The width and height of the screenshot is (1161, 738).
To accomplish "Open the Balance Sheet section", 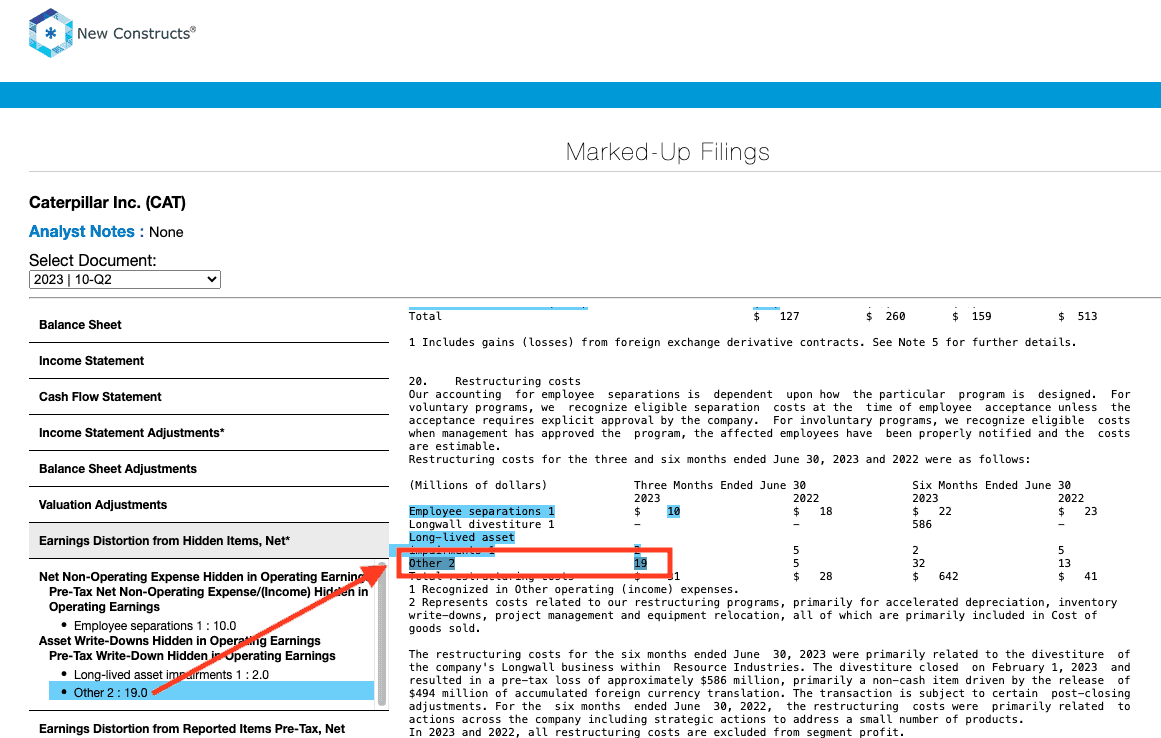I will coord(209,325).
